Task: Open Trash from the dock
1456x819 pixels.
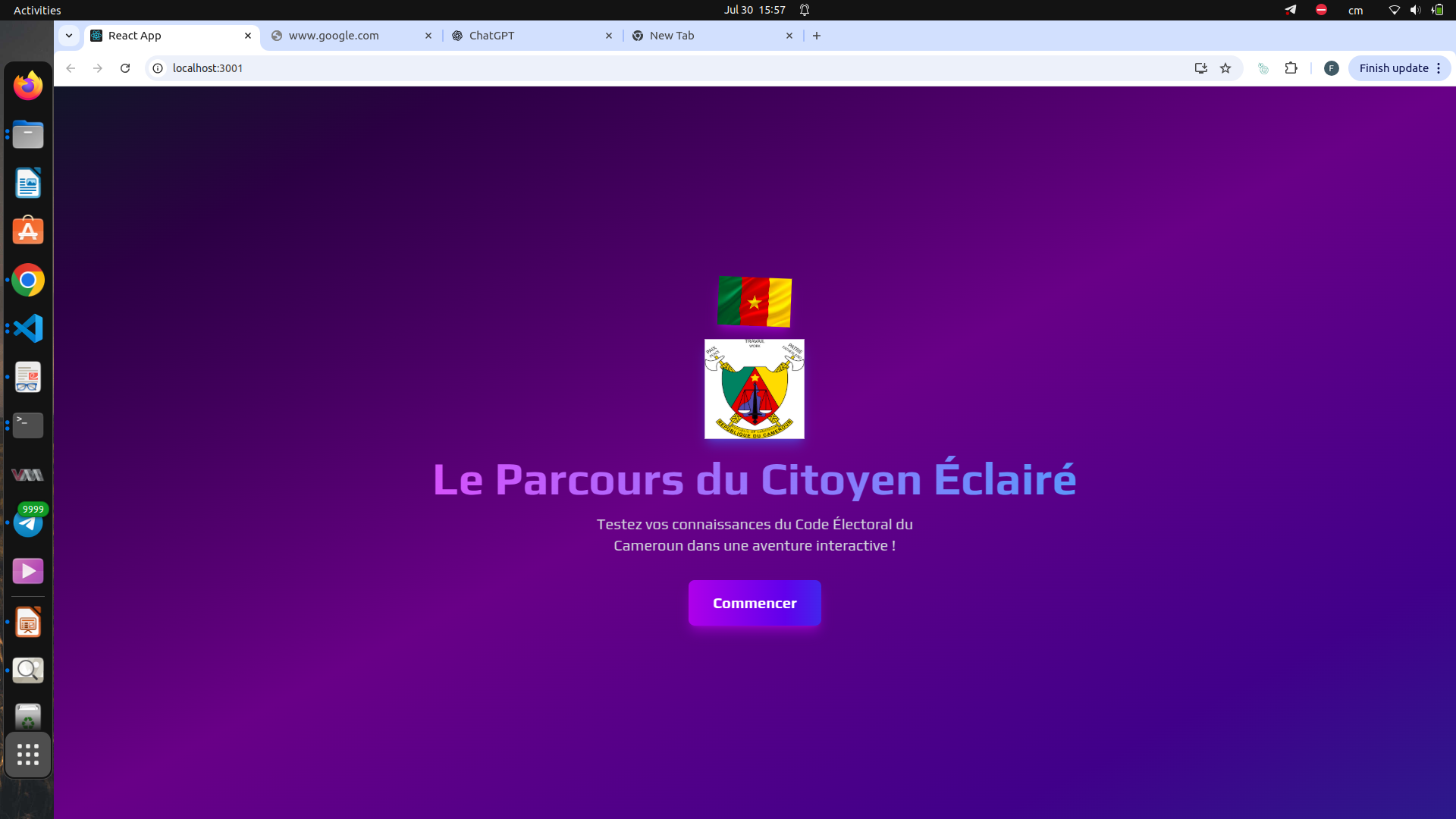Action: 28,716
